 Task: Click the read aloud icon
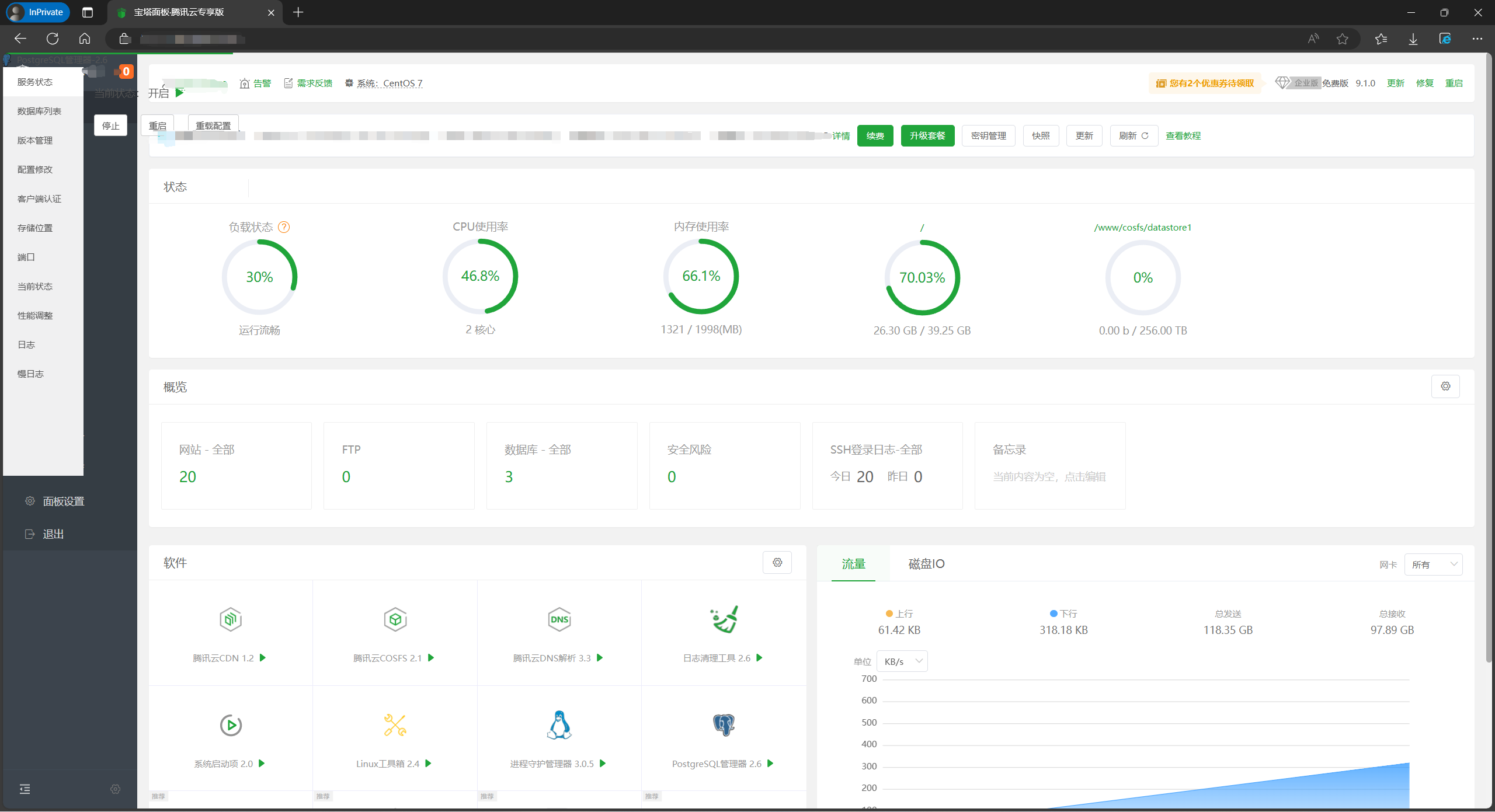(1313, 39)
